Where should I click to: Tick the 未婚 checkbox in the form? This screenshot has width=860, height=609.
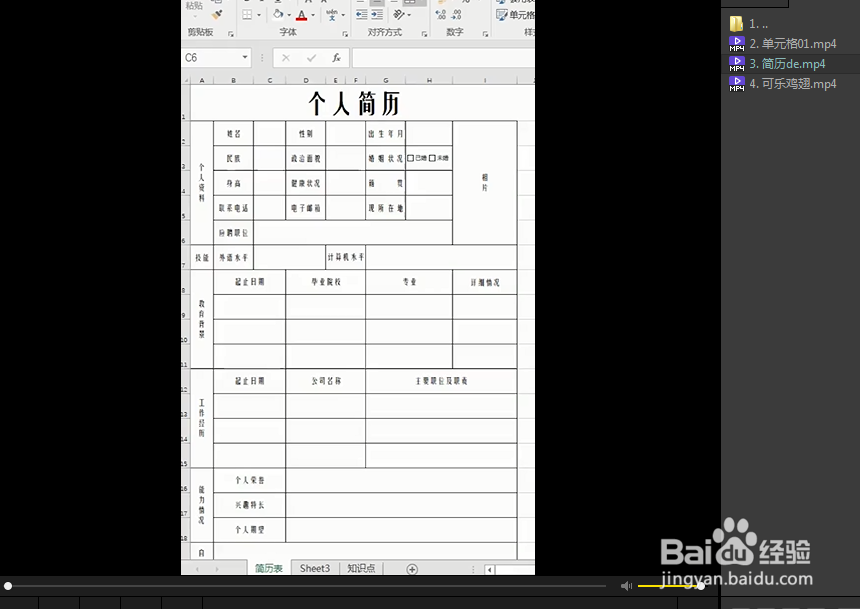[432, 158]
